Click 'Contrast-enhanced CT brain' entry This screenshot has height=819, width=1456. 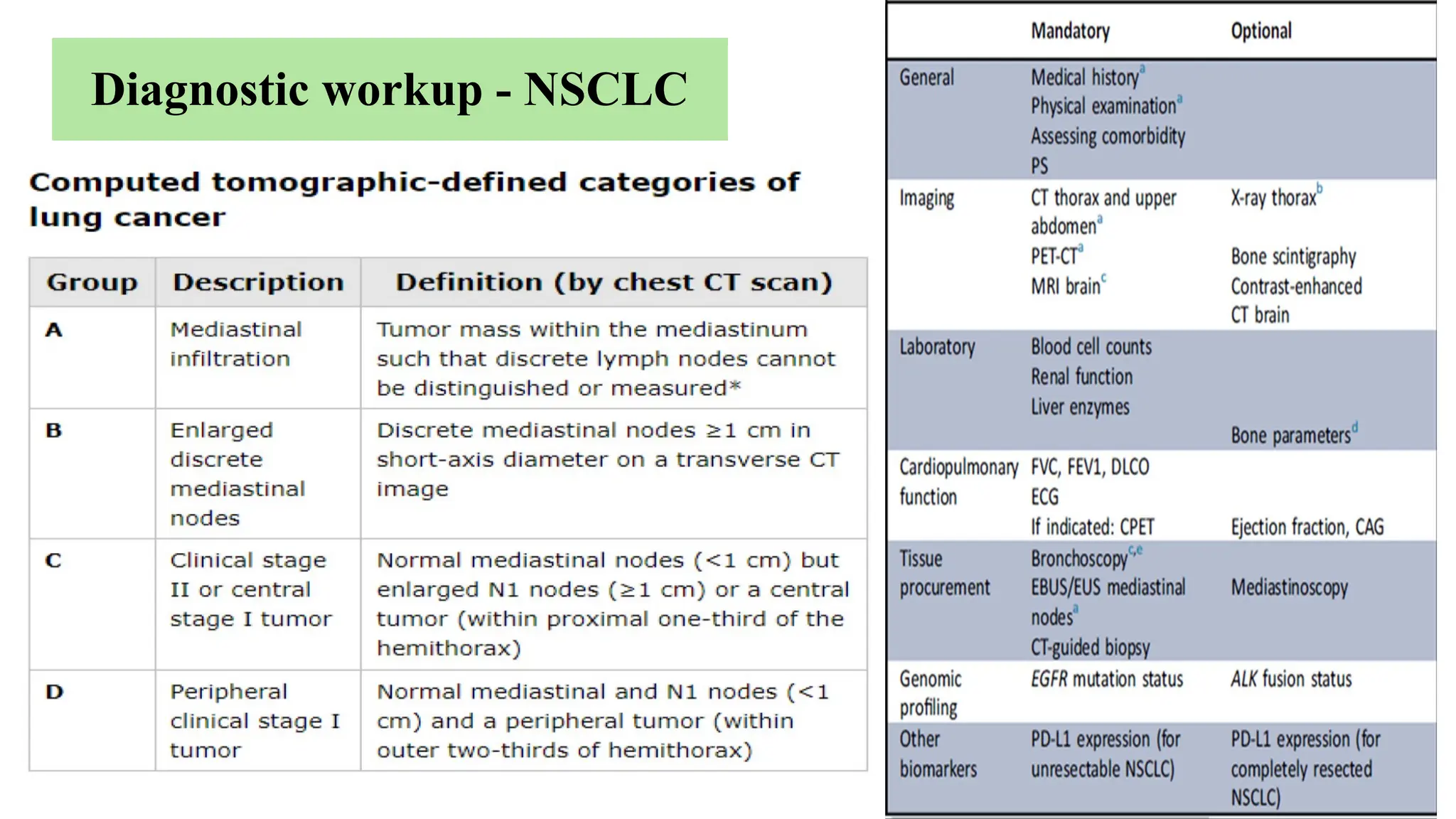[1296, 301]
